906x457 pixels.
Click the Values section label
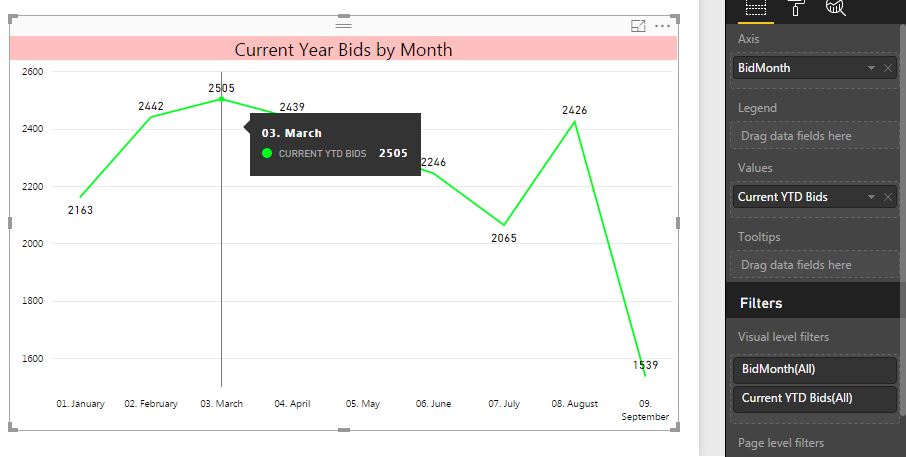pyautogui.click(x=755, y=168)
